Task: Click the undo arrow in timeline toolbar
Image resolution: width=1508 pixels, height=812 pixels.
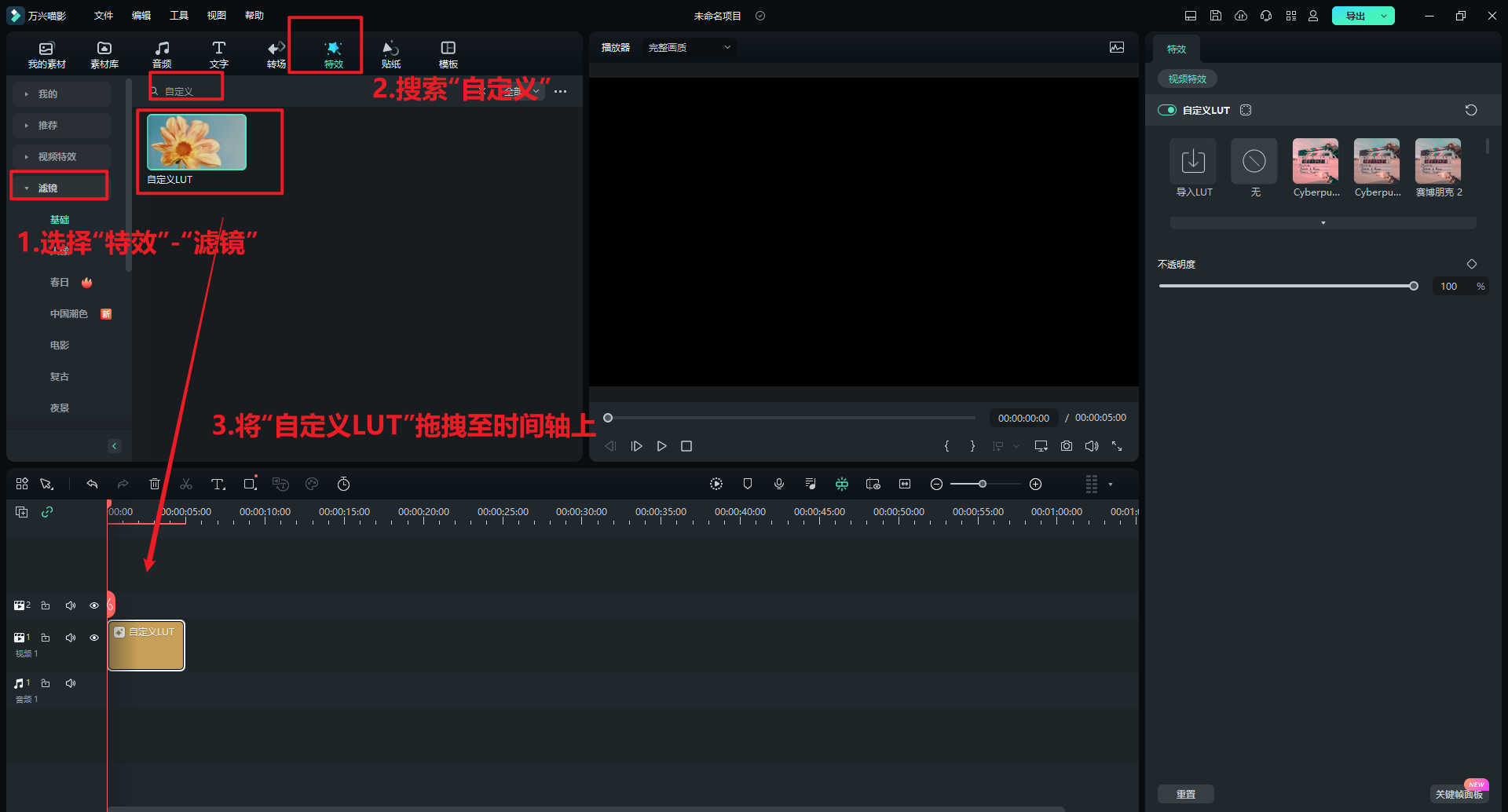Action: click(x=92, y=485)
